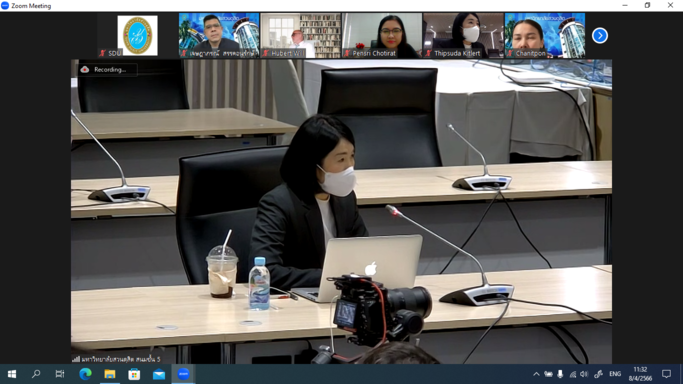Select Pensri Chotirat's video thumbnail
Screen dimensions: 683x384
[x=382, y=36]
